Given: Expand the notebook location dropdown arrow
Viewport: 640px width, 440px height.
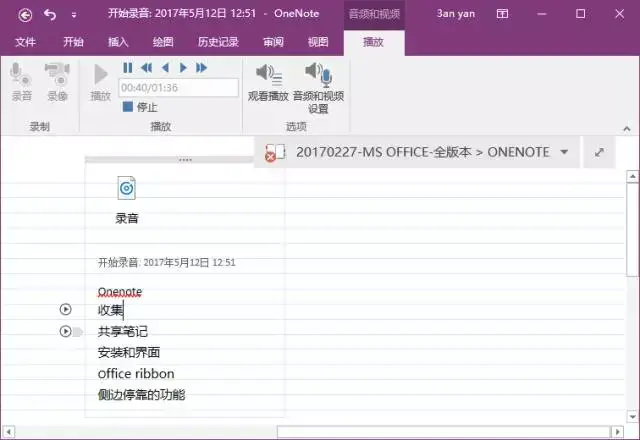Looking at the screenshot, I should [x=564, y=152].
